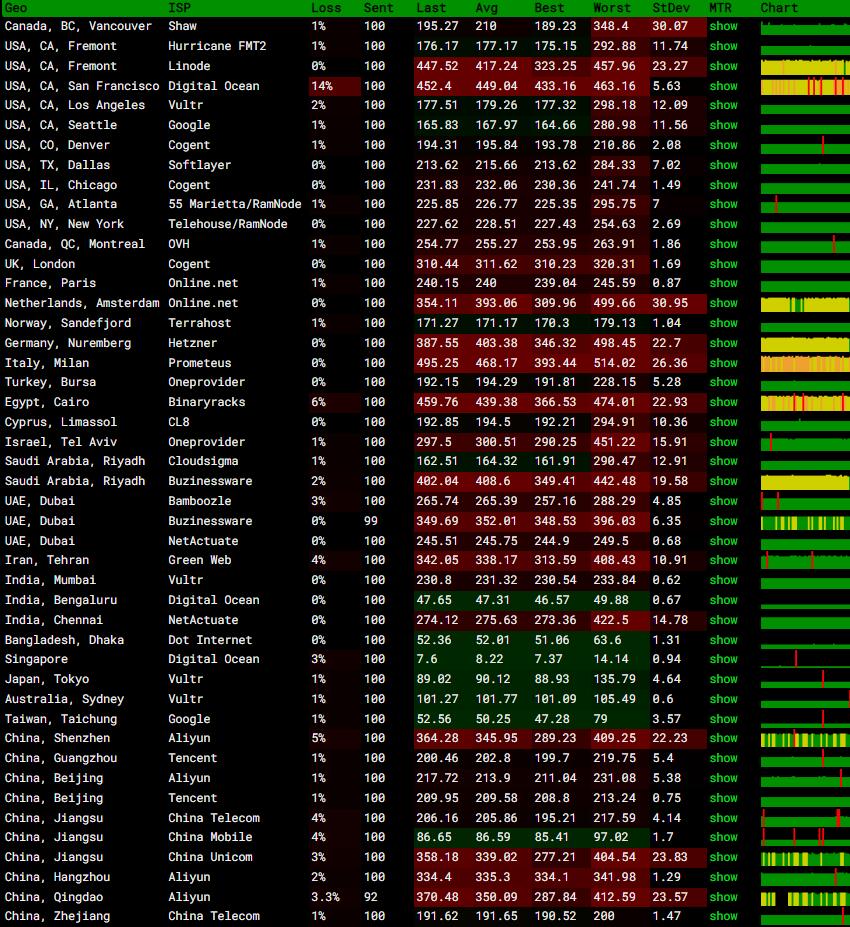Click chart for Saudi Arabia Riyadh Buzinessware
Screen dimensions: 850x927
click(805, 481)
